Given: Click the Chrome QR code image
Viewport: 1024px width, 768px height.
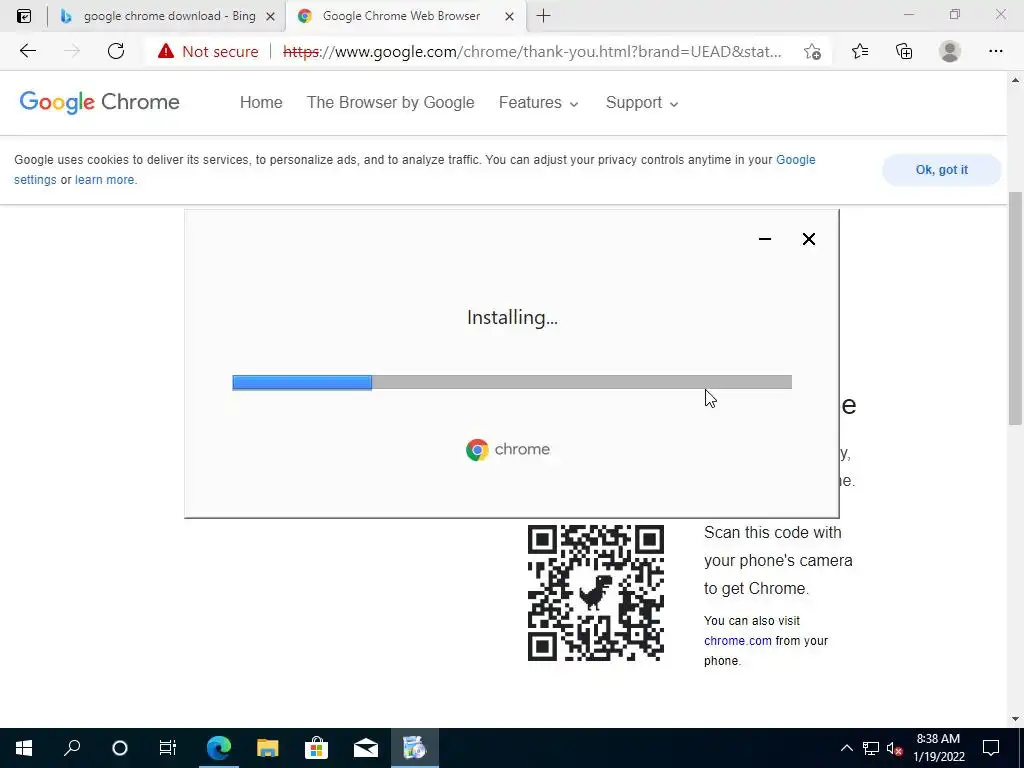Looking at the screenshot, I should tap(596, 593).
